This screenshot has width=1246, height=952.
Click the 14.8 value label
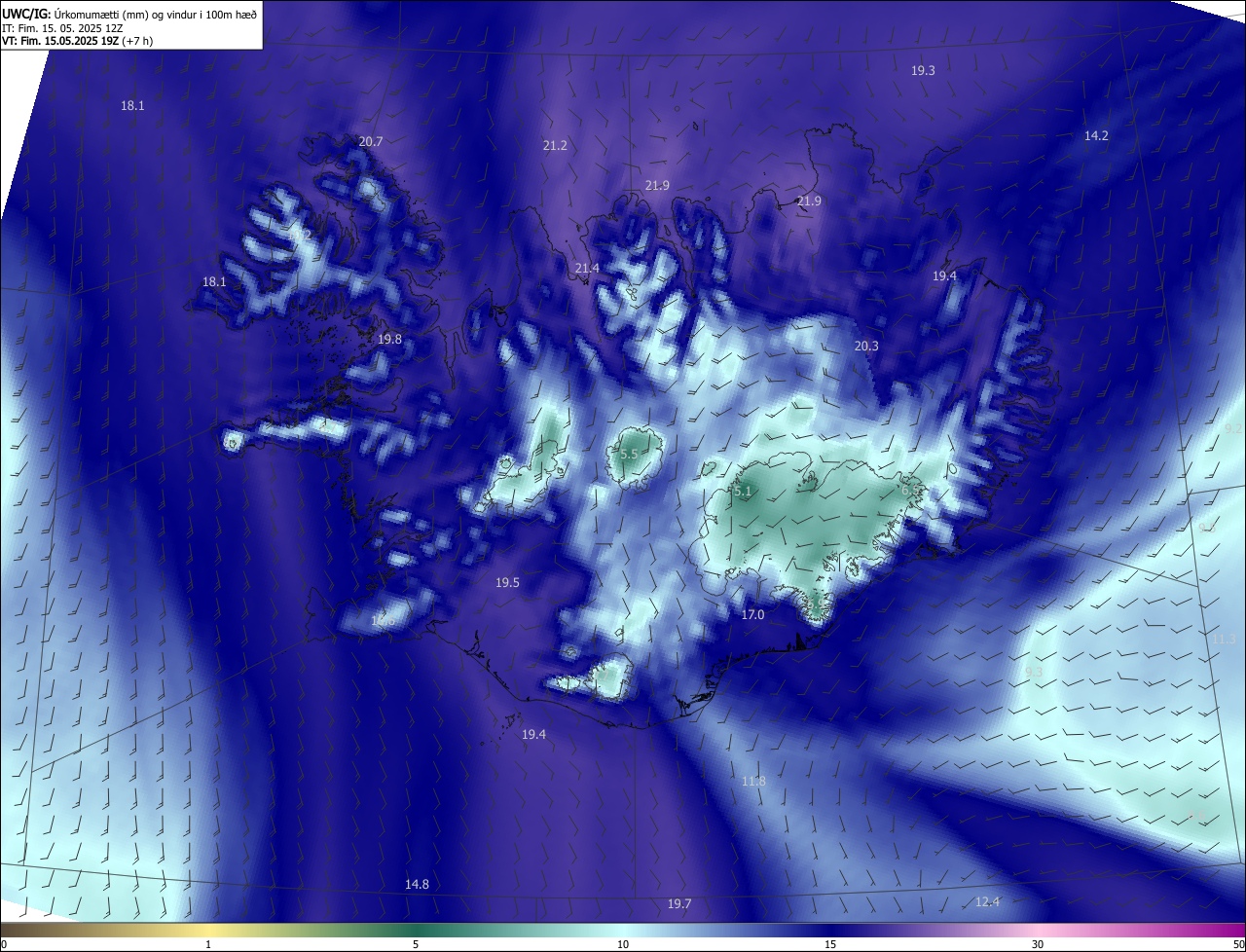(417, 884)
